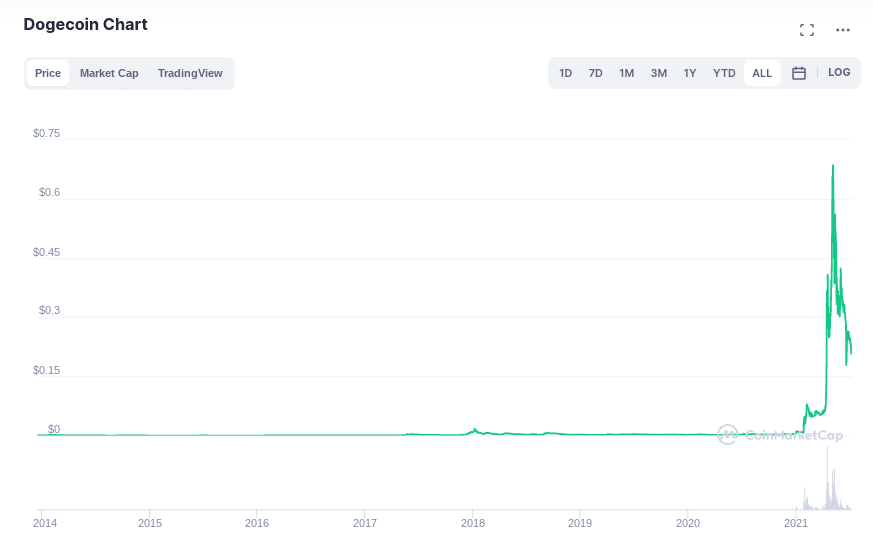Click the 2021 price peak on chart
Screen dimensions: 873x537
tap(833, 166)
